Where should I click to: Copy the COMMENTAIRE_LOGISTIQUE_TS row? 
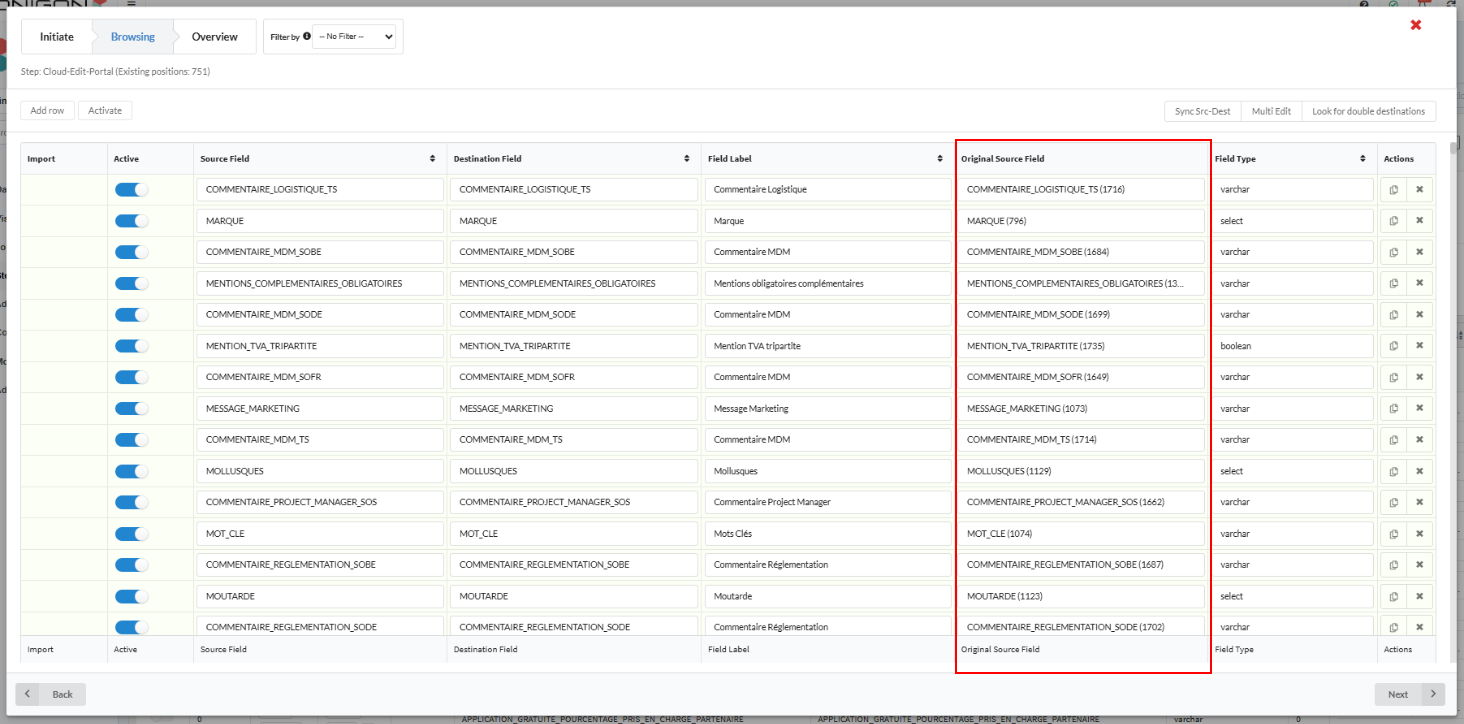click(1393, 189)
